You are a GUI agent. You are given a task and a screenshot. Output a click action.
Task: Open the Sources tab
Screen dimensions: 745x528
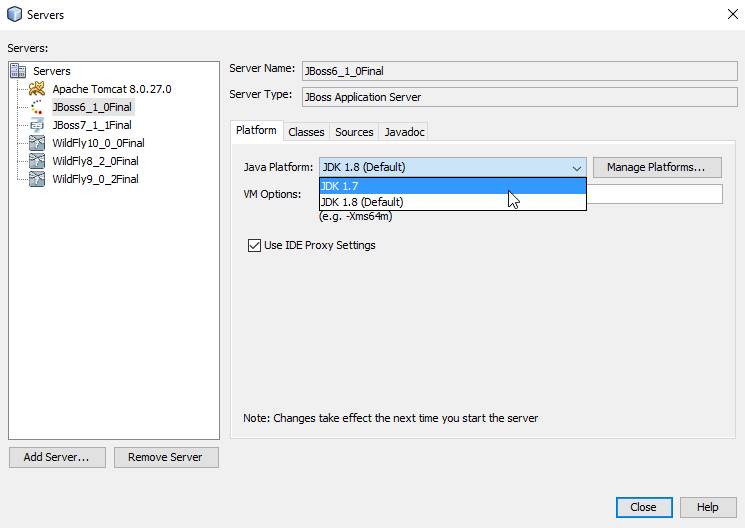click(354, 132)
